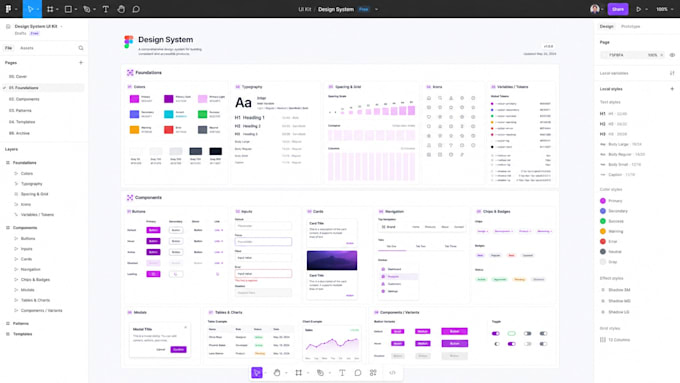Select the Comment tool in bottom toolbar

(358, 373)
